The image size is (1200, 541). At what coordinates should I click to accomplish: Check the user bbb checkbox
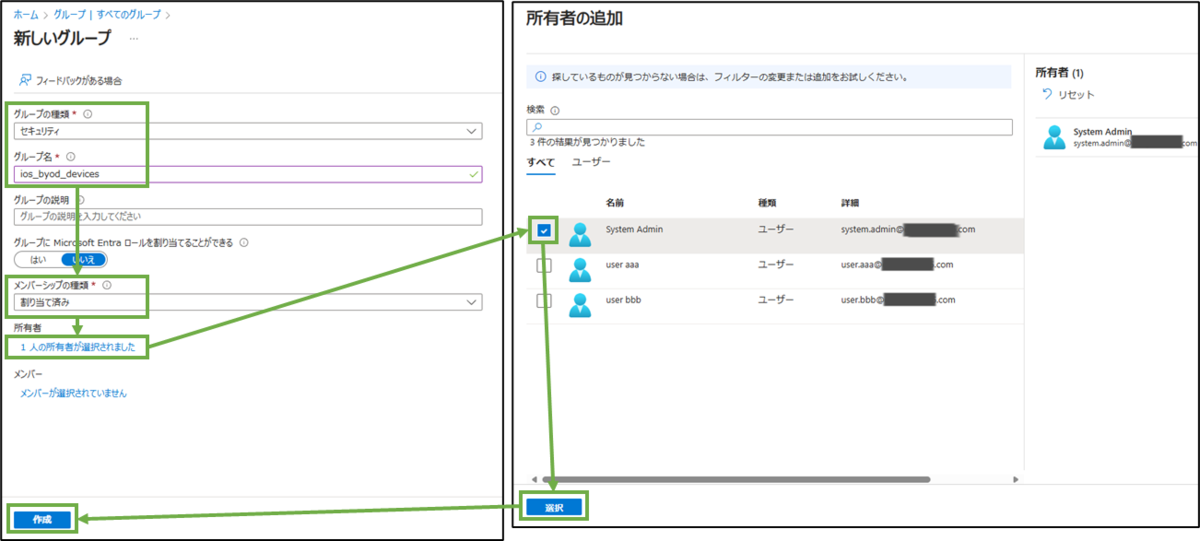point(544,301)
